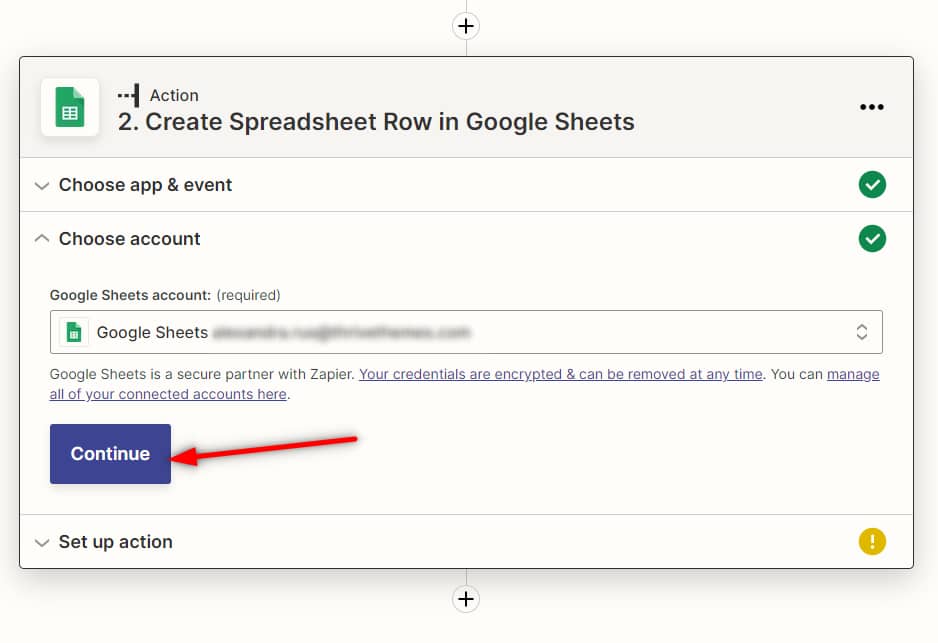The image size is (938, 643).
Task: Click small Sheets icon in account field
Action: (74, 333)
